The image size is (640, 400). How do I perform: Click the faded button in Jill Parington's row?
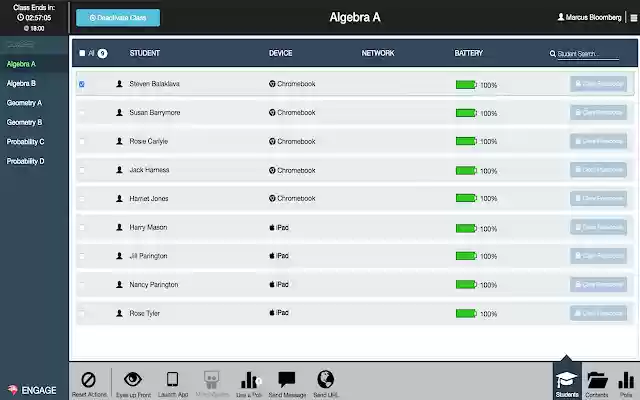tap(598, 256)
